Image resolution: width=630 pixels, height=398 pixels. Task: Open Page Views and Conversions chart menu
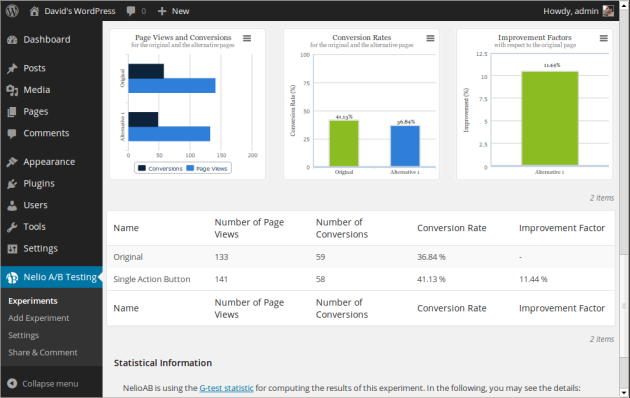(x=247, y=38)
